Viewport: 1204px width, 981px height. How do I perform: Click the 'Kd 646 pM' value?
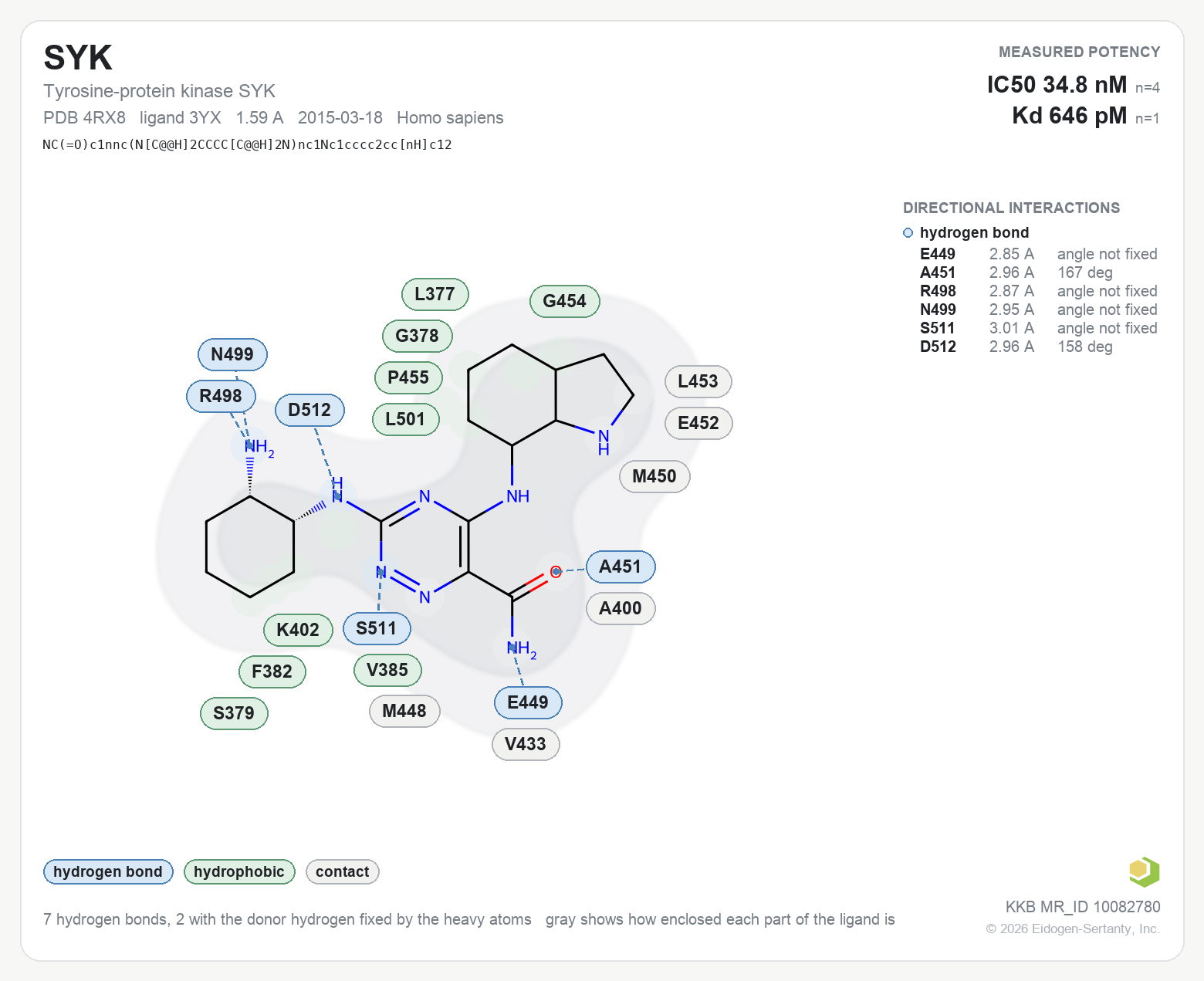click(x=1069, y=116)
